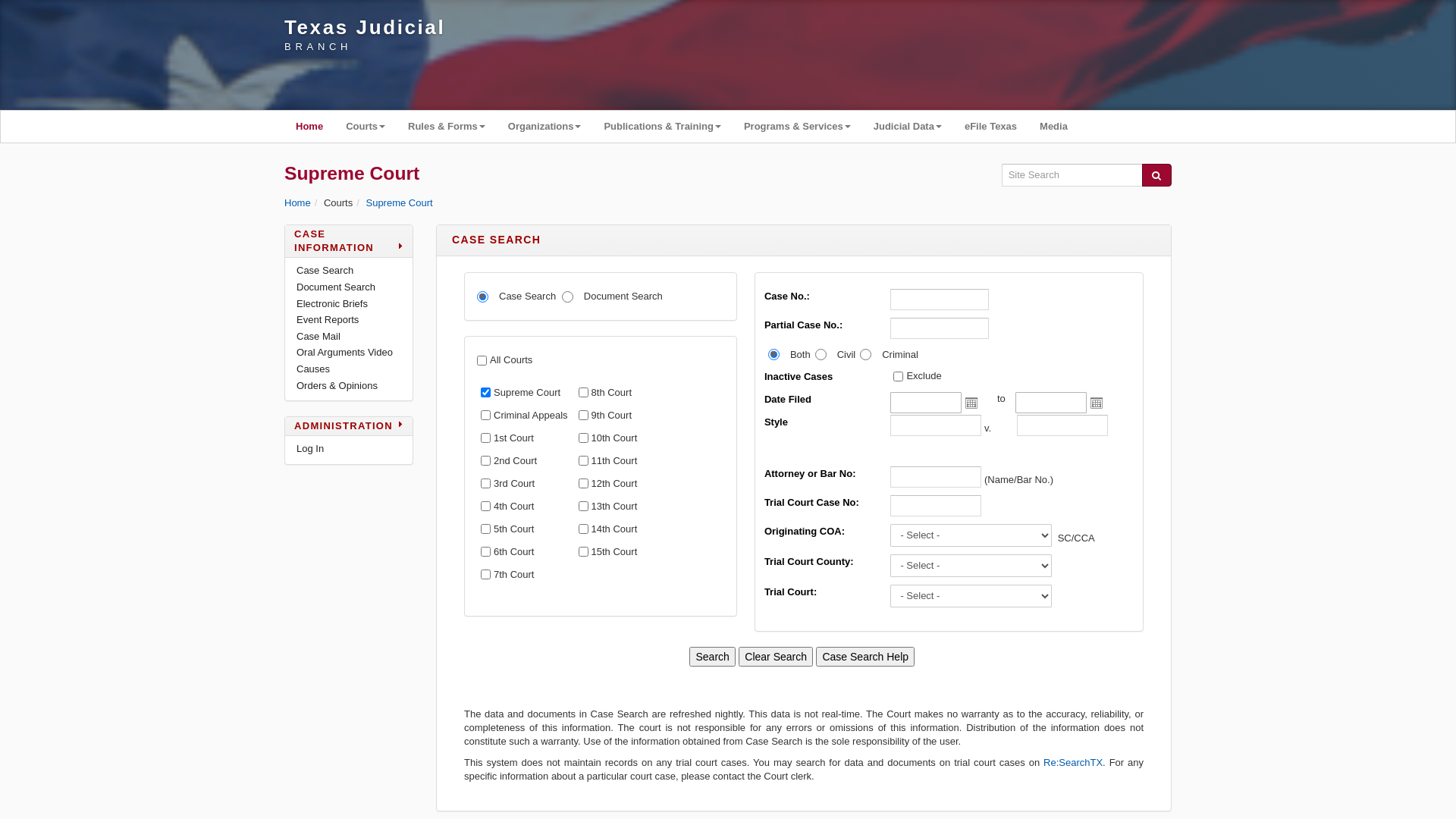This screenshot has height=819, width=1456.
Task: Check the Exclude inactive cases box
Action: pyautogui.click(x=898, y=377)
